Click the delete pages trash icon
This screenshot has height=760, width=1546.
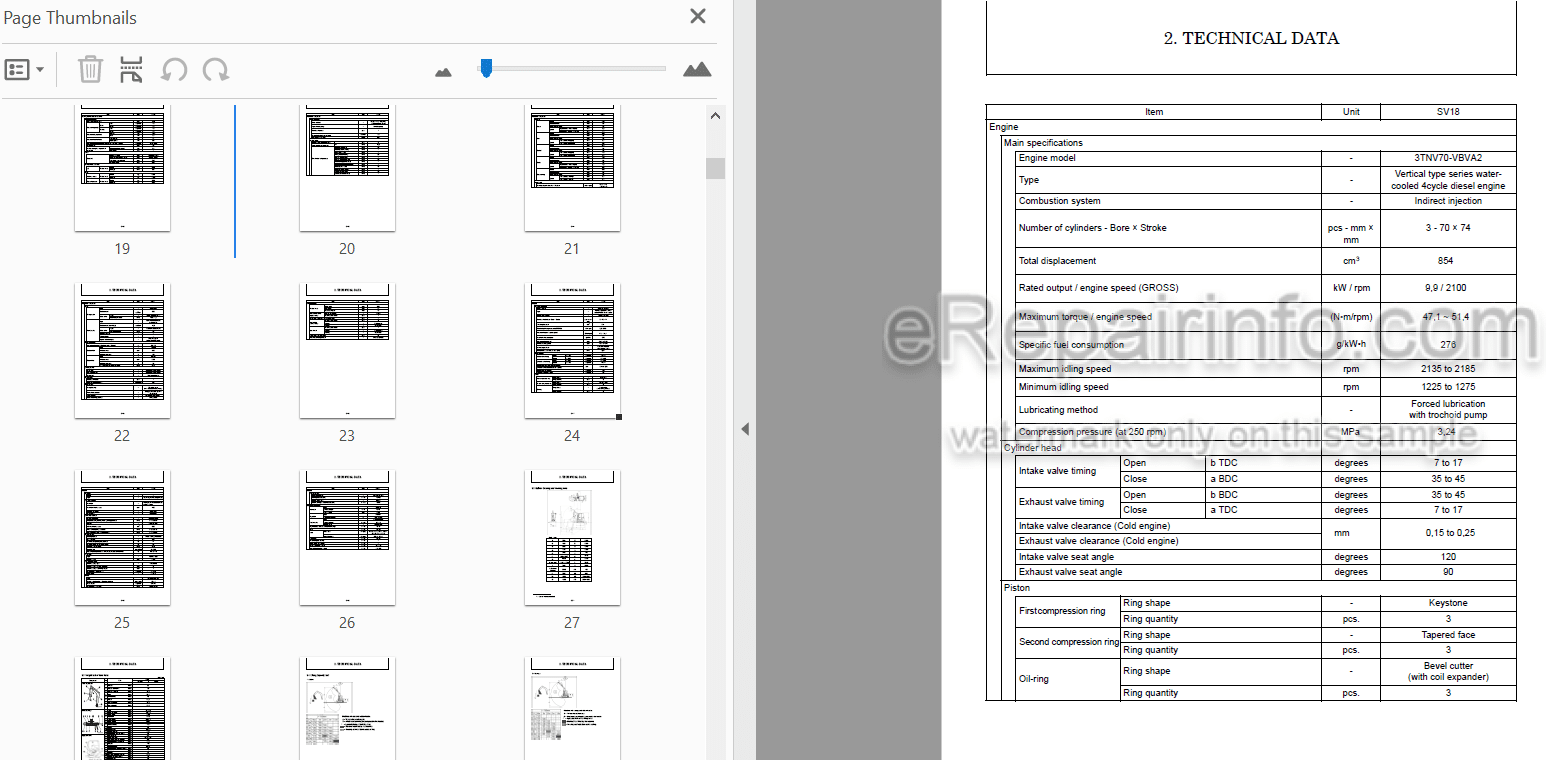pos(90,70)
